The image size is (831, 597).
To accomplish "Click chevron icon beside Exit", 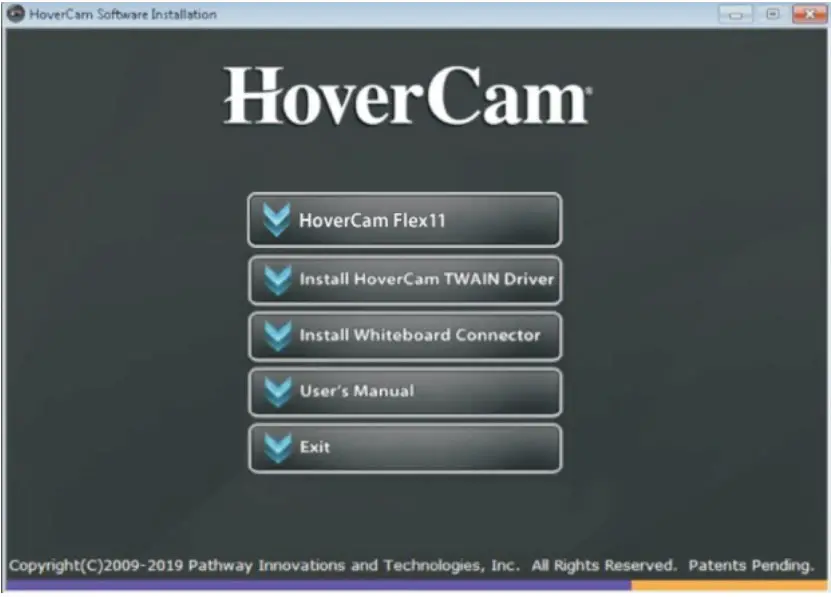I will tap(278, 448).
